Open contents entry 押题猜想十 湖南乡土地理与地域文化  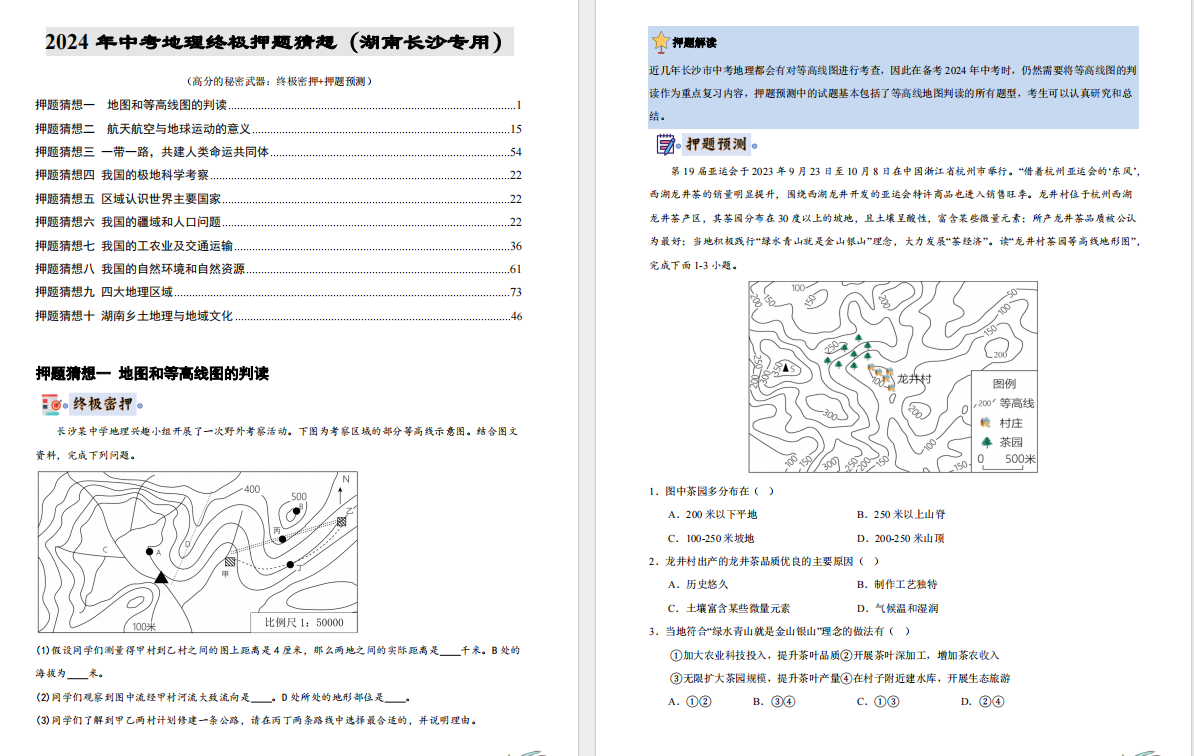pos(279,316)
